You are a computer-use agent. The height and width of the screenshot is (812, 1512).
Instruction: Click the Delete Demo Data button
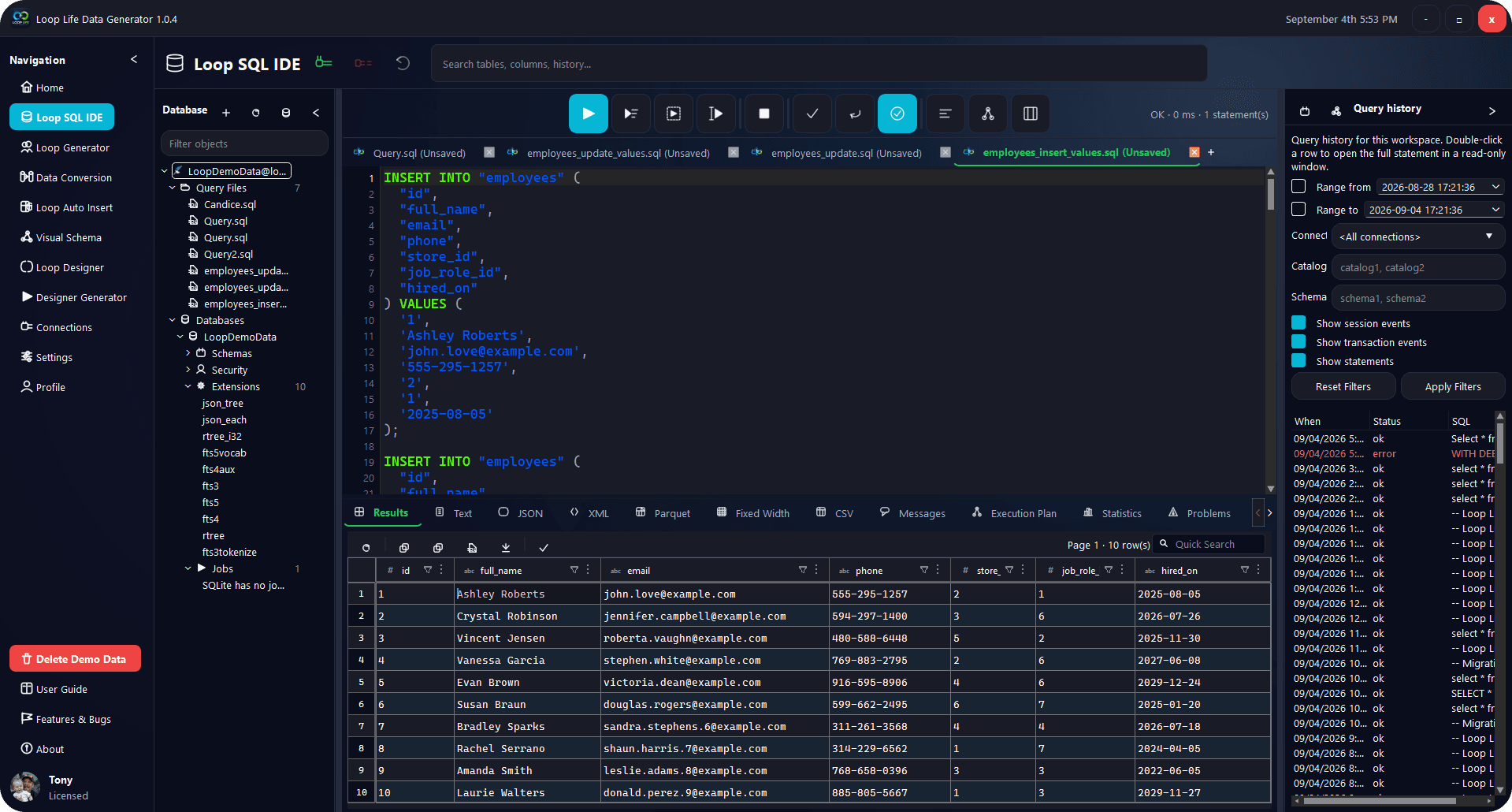coord(75,659)
